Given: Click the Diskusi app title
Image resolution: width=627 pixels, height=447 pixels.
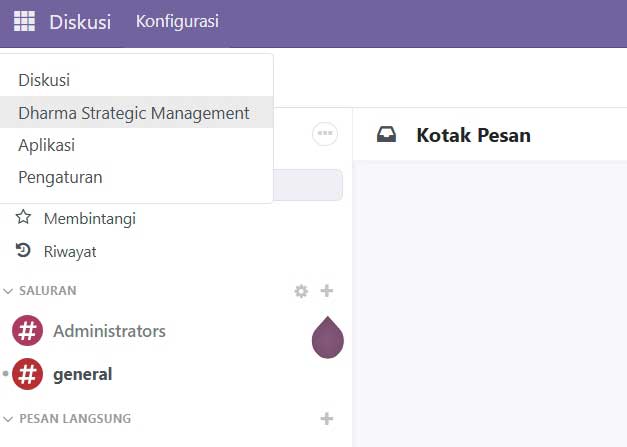Looking at the screenshot, I should (x=80, y=22).
